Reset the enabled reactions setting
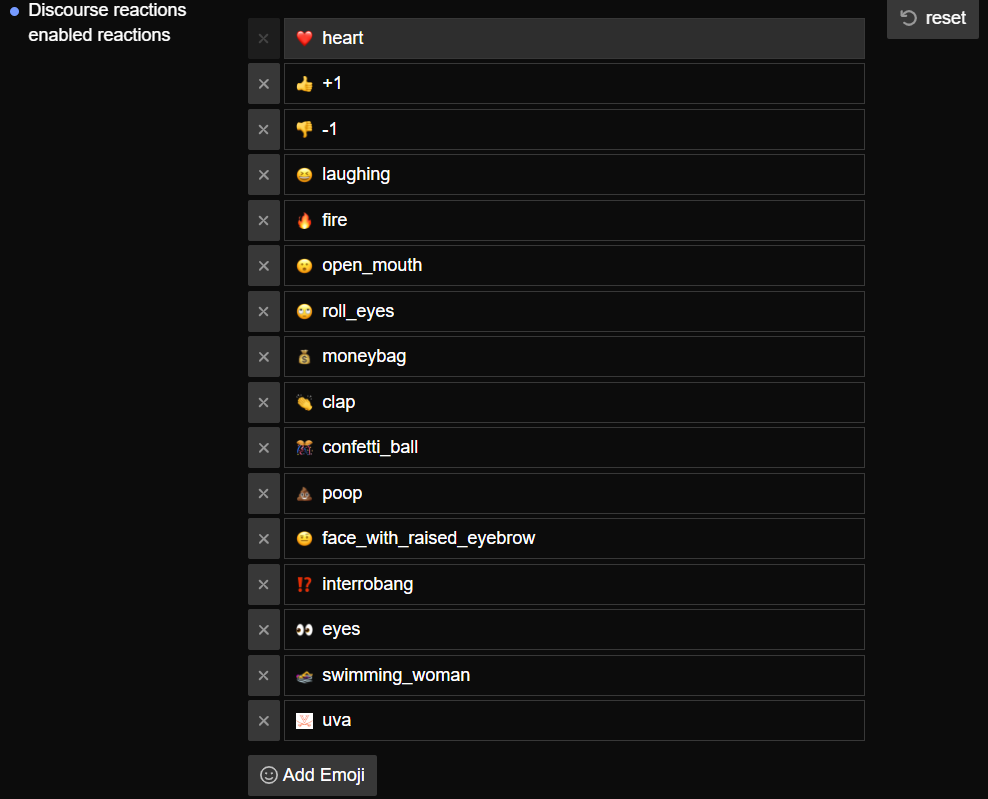 tap(932, 18)
